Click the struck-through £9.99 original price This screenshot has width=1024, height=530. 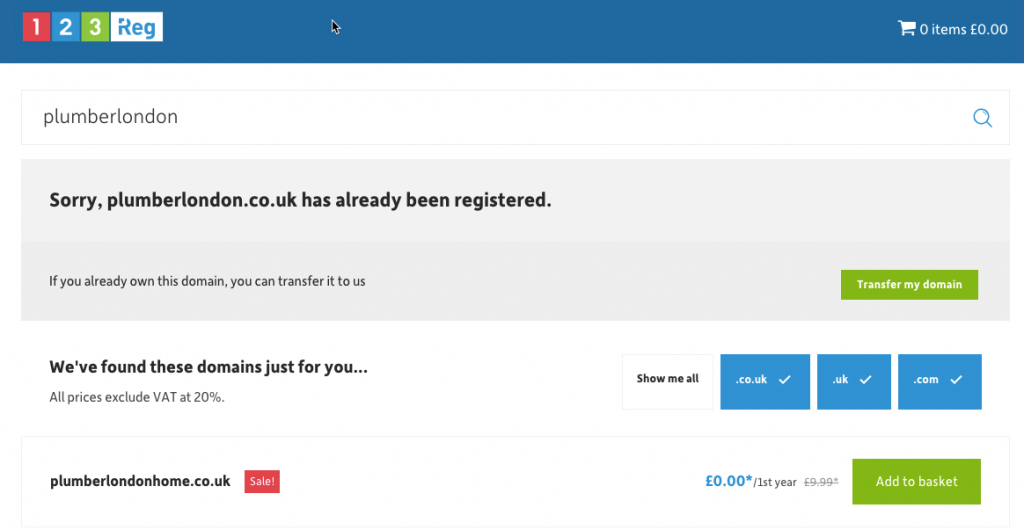coord(821,482)
